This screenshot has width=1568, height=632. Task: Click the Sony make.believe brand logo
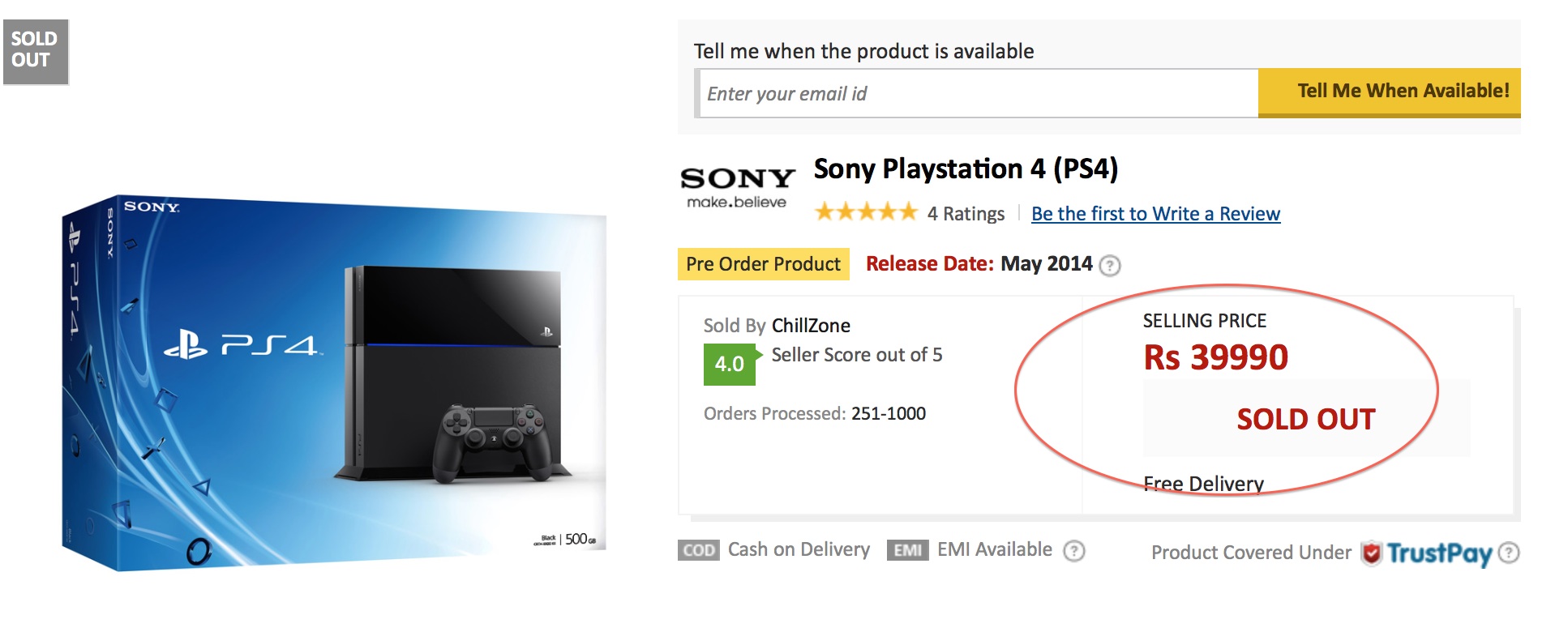click(x=737, y=187)
